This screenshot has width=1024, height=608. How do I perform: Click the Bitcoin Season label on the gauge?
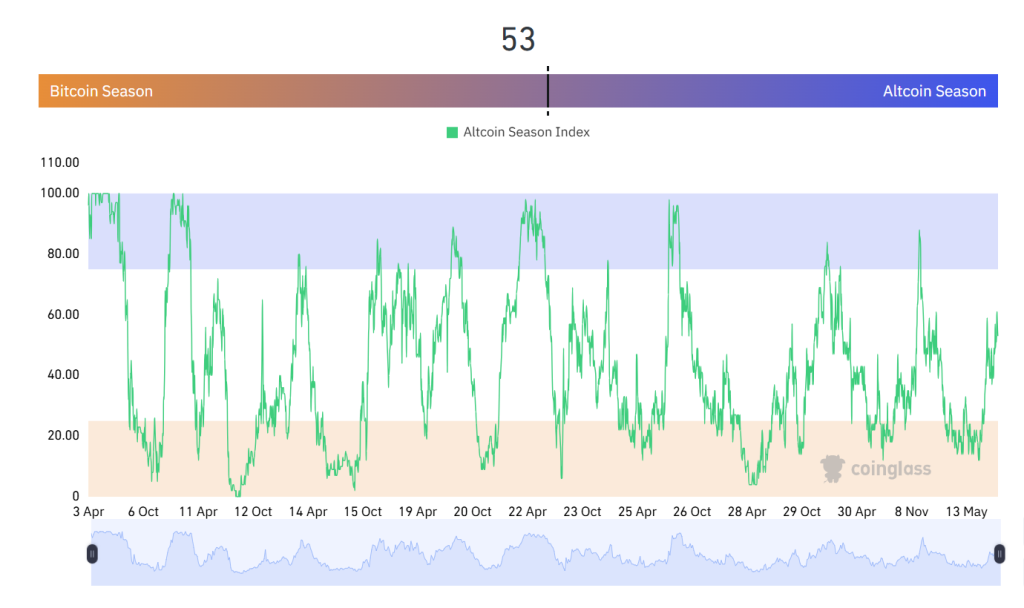[x=101, y=91]
